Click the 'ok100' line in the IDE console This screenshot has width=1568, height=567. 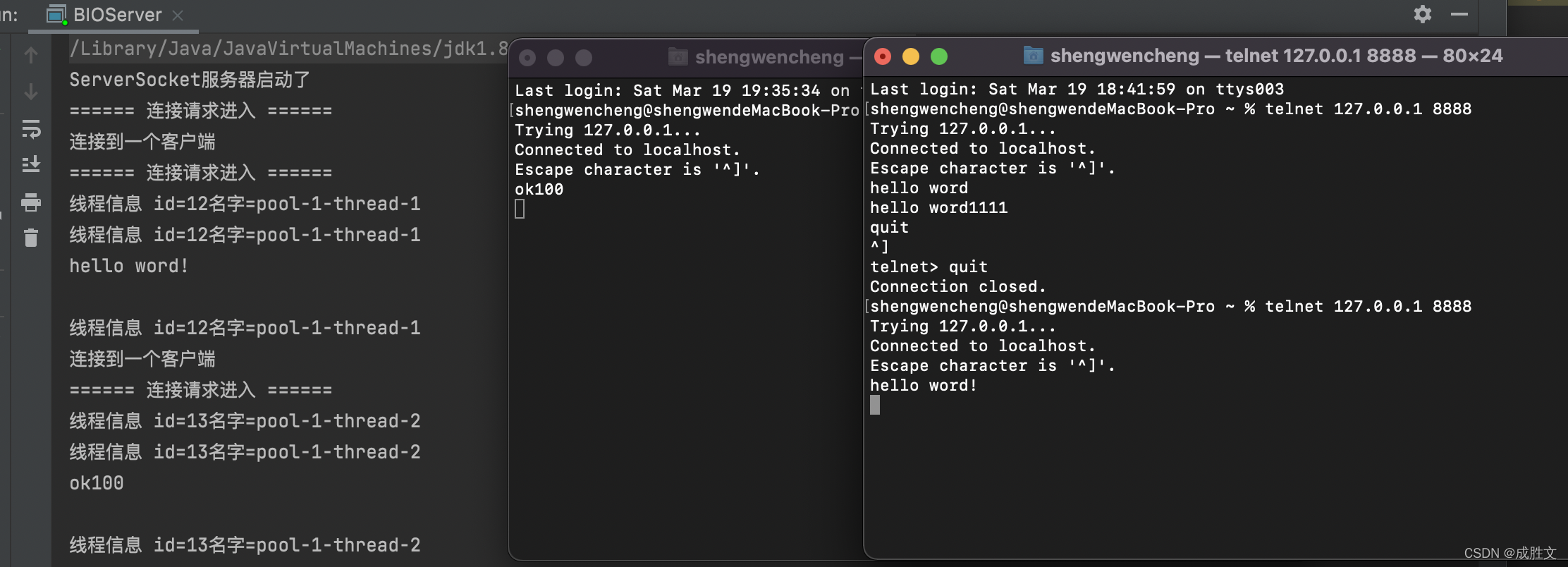click(x=97, y=483)
